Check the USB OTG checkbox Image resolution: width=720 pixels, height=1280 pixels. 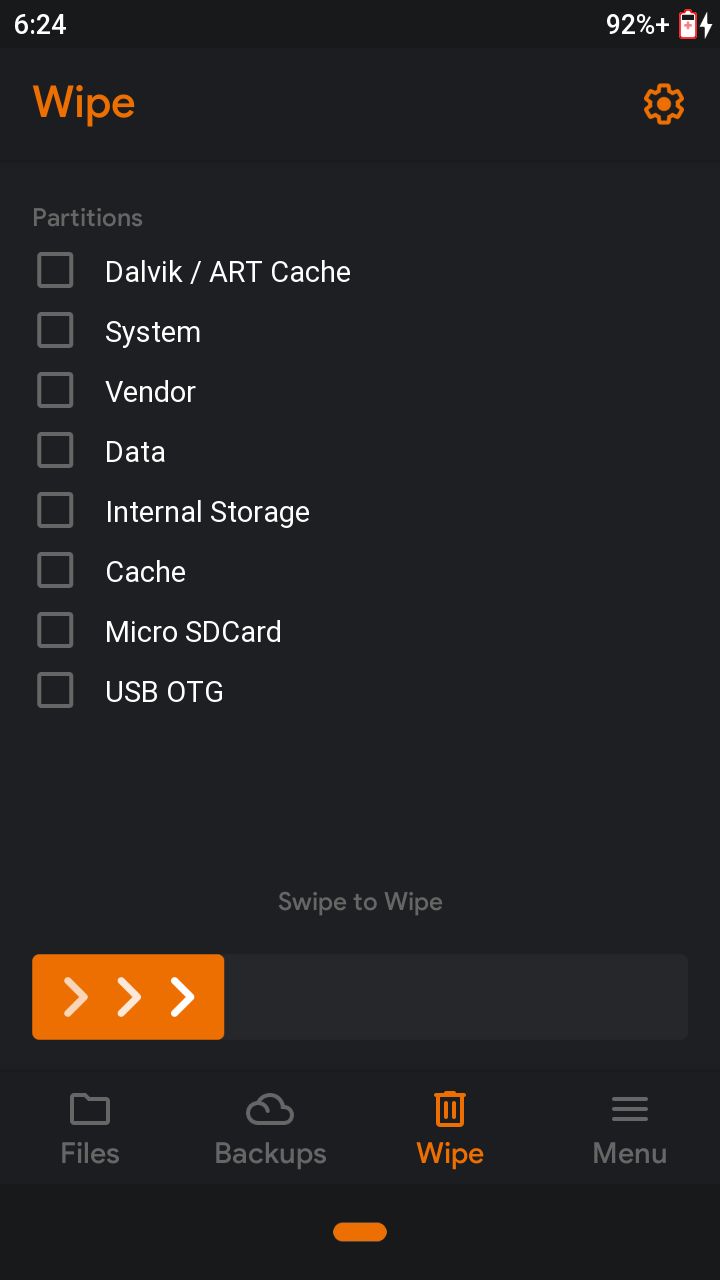[x=55, y=690]
